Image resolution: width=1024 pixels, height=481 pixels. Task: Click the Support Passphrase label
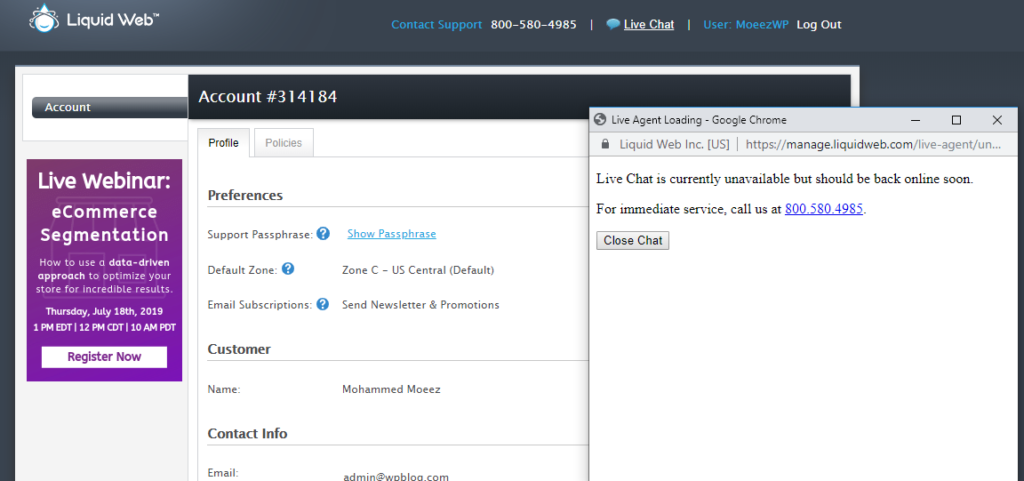coord(261,234)
